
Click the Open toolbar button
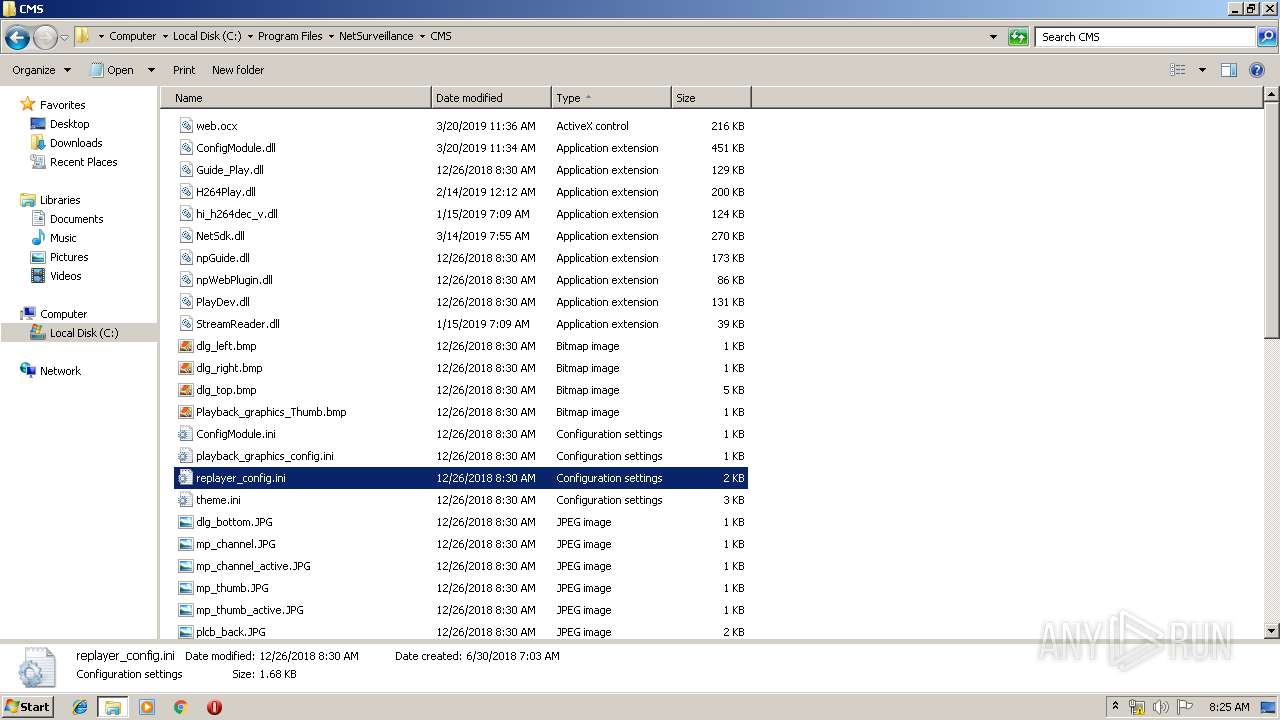point(112,70)
